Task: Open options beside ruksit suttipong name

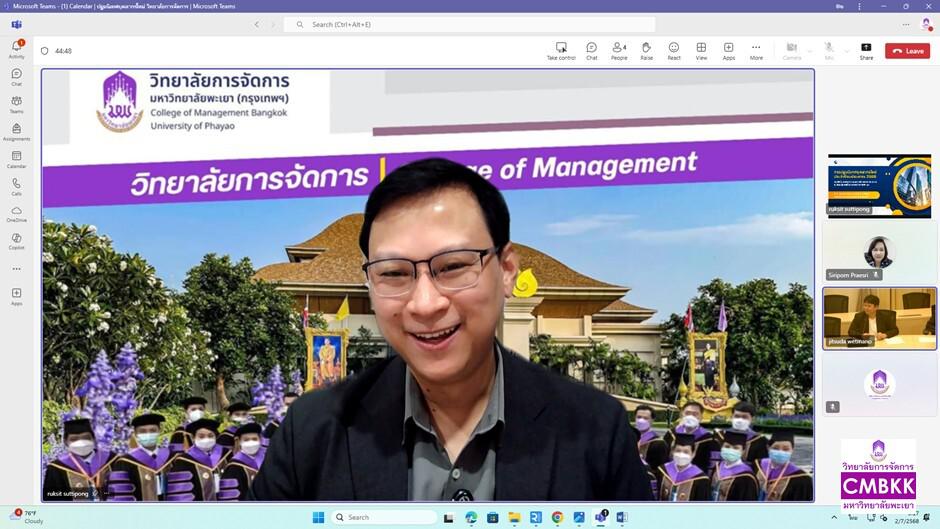Action: pyautogui.click(x=106, y=494)
